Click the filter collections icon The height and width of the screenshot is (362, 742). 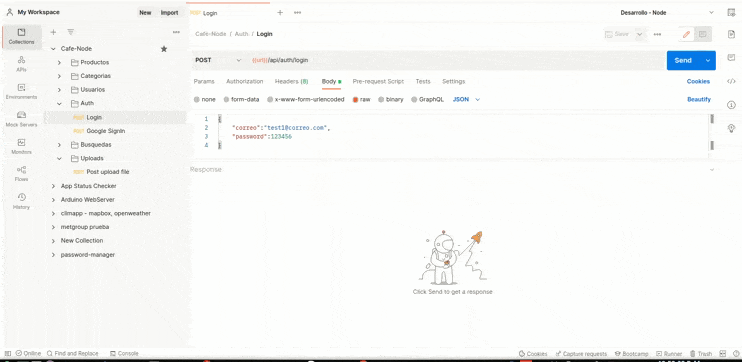pyautogui.click(x=71, y=32)
